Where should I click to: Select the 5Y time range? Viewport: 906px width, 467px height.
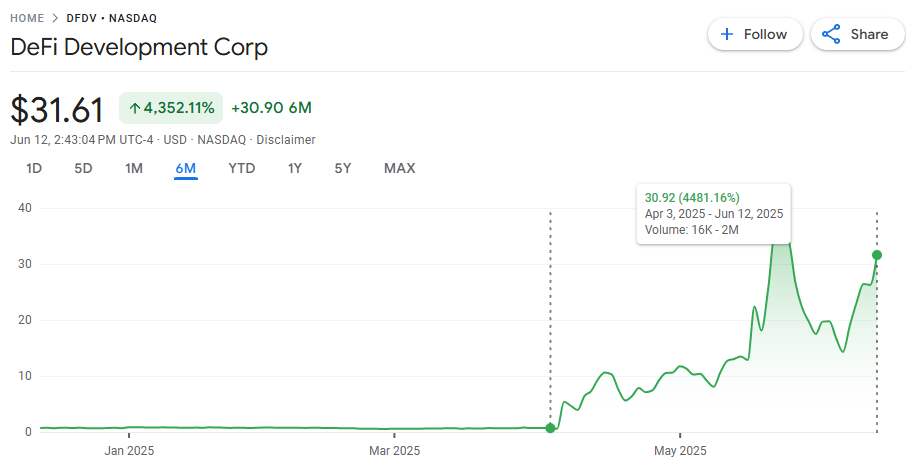(x=342, y=168)
